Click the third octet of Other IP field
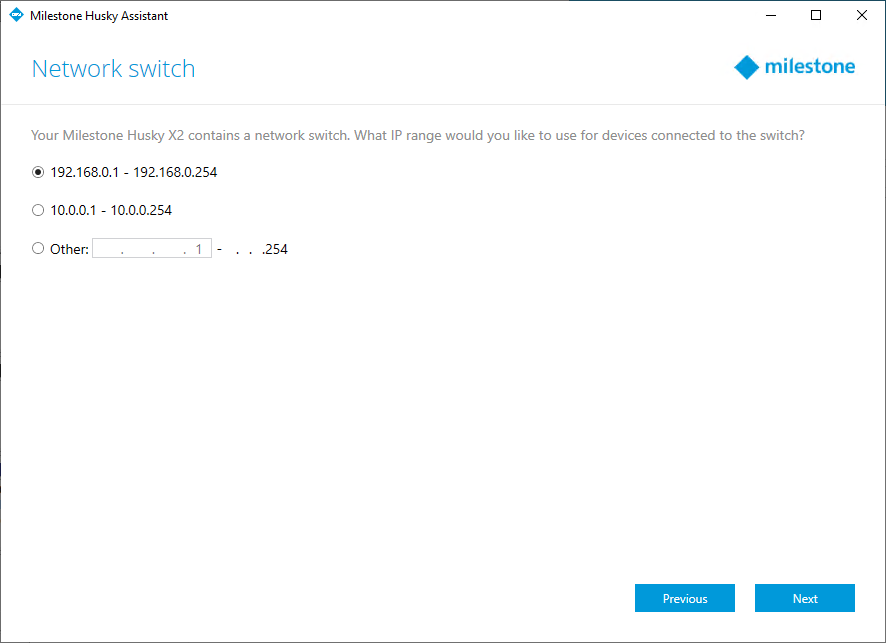 pos(168,249)
